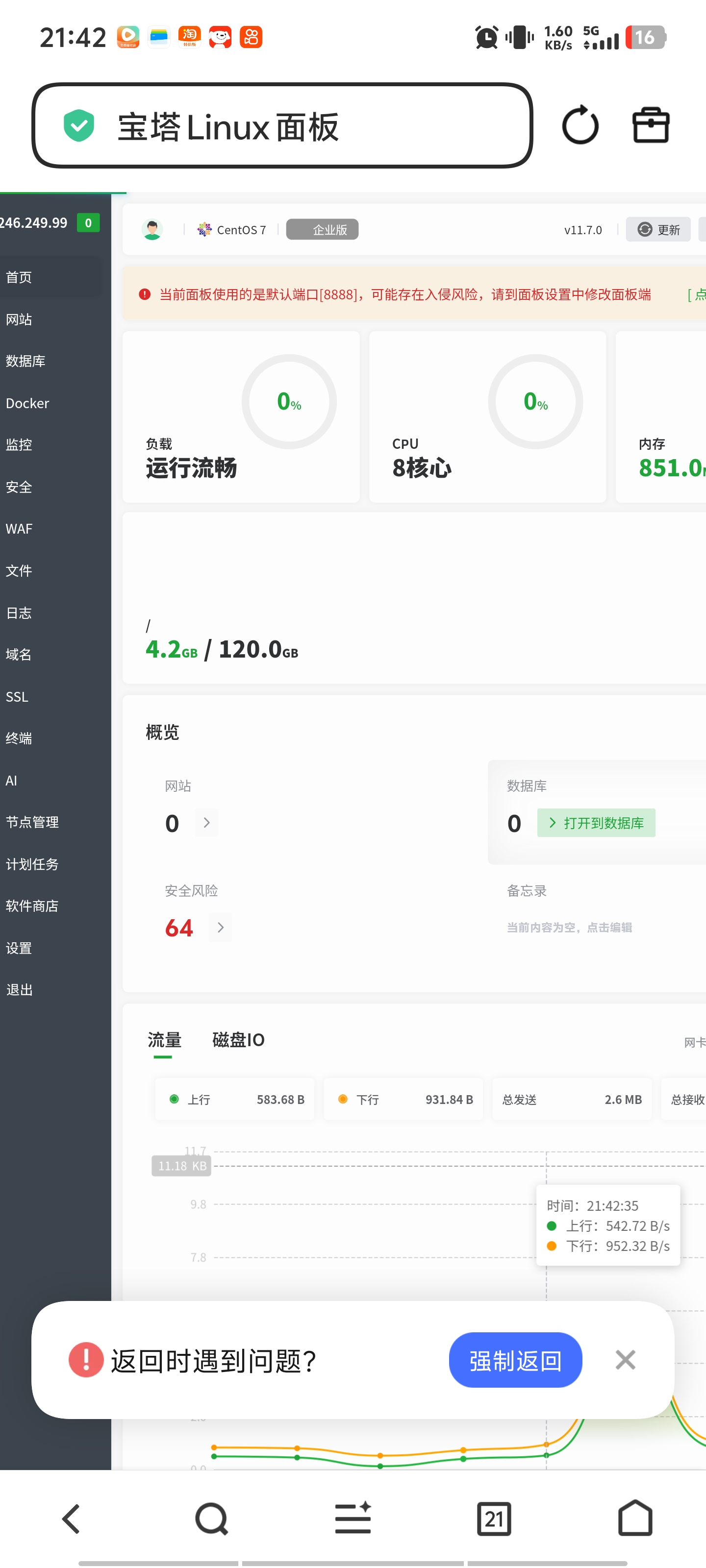The width and height of the screenshot is (706, 1568).
Task: Tap the 宝塔Linux面板 address bar
Action: click(282, 125)
